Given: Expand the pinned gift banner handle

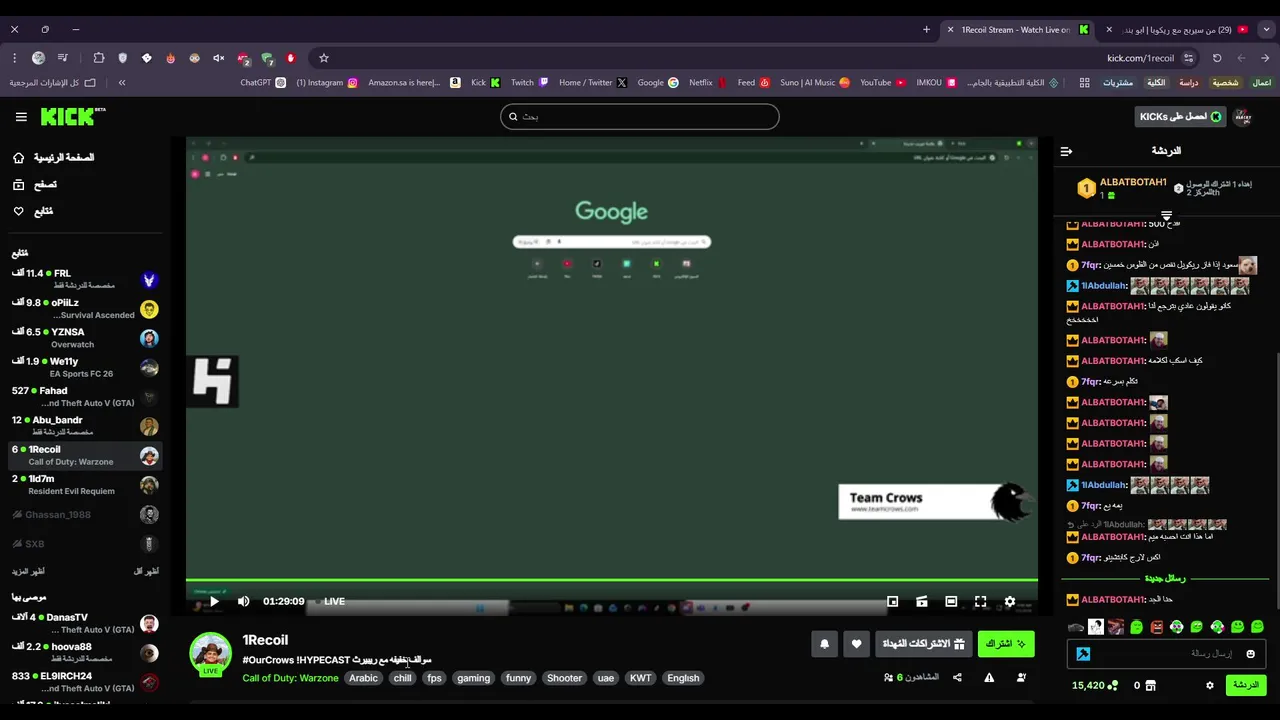Looking at the screenshot, I should coord(1166,216).
